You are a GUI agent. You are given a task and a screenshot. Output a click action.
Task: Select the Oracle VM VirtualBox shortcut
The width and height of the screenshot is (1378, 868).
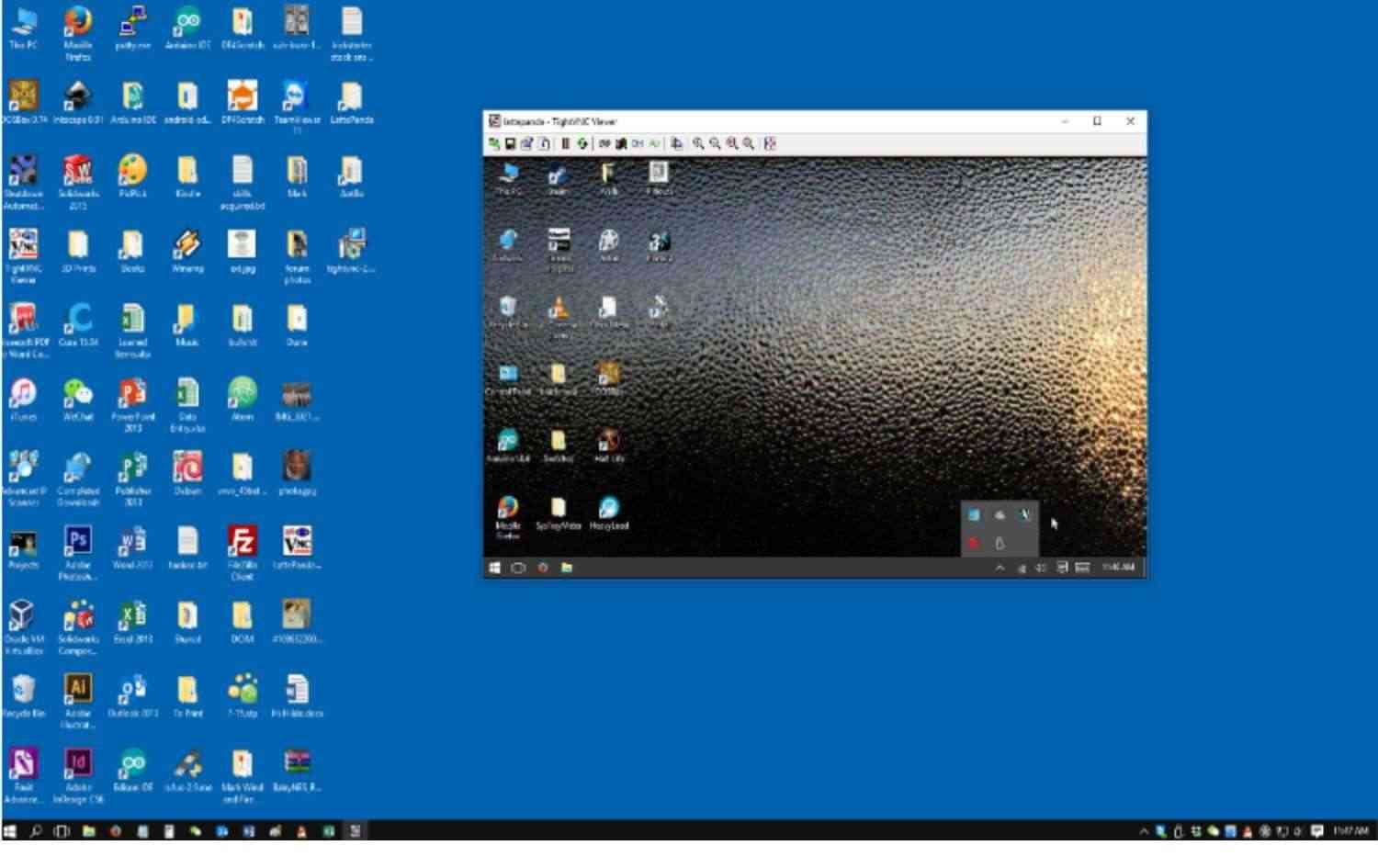(23, 627)
